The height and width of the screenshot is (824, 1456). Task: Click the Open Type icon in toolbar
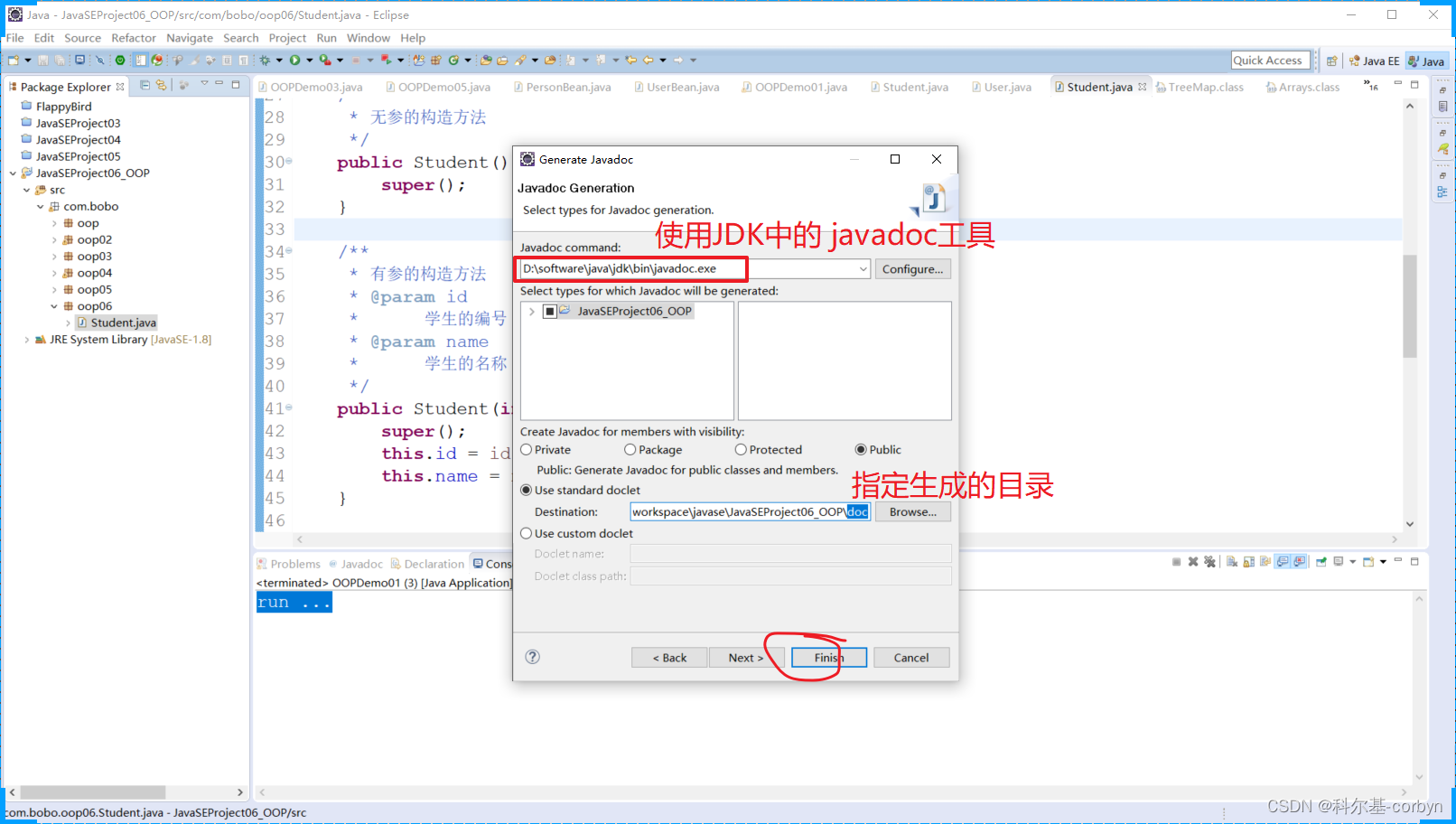click(486, 61)
